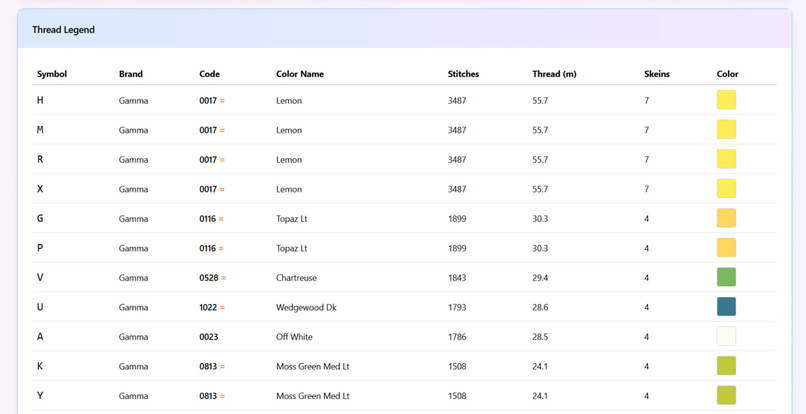This screenshot has width=806, height=414.
Task: Click the Skeins column header
Action: click(656, 74)
